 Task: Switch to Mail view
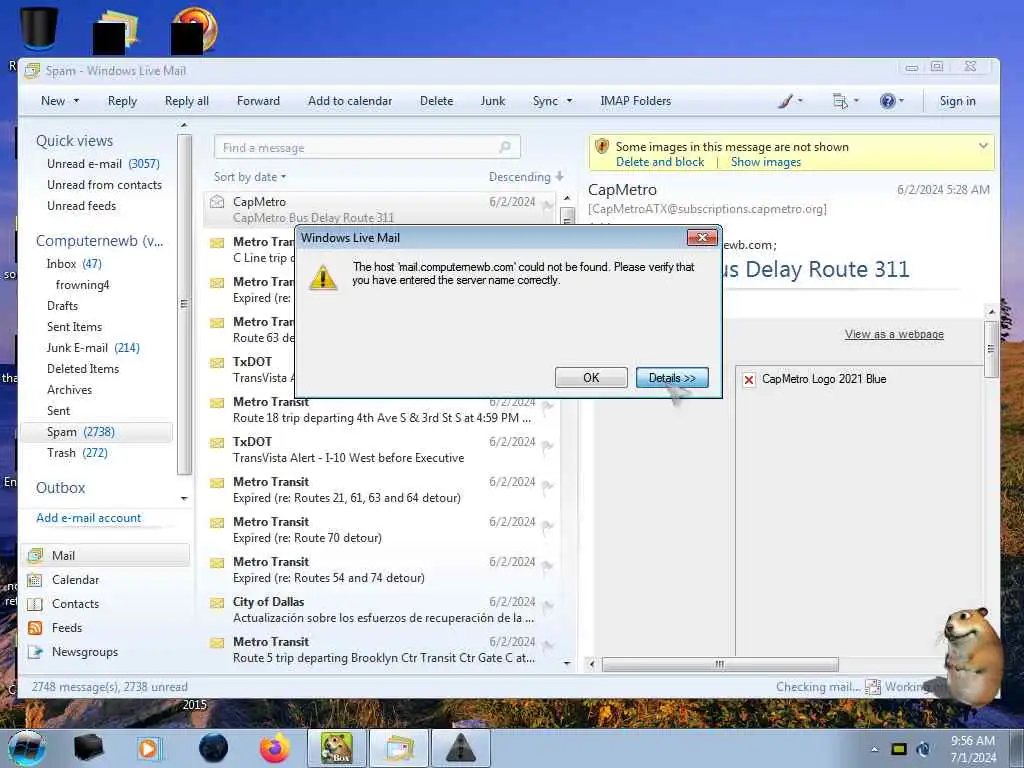point(107,556)
